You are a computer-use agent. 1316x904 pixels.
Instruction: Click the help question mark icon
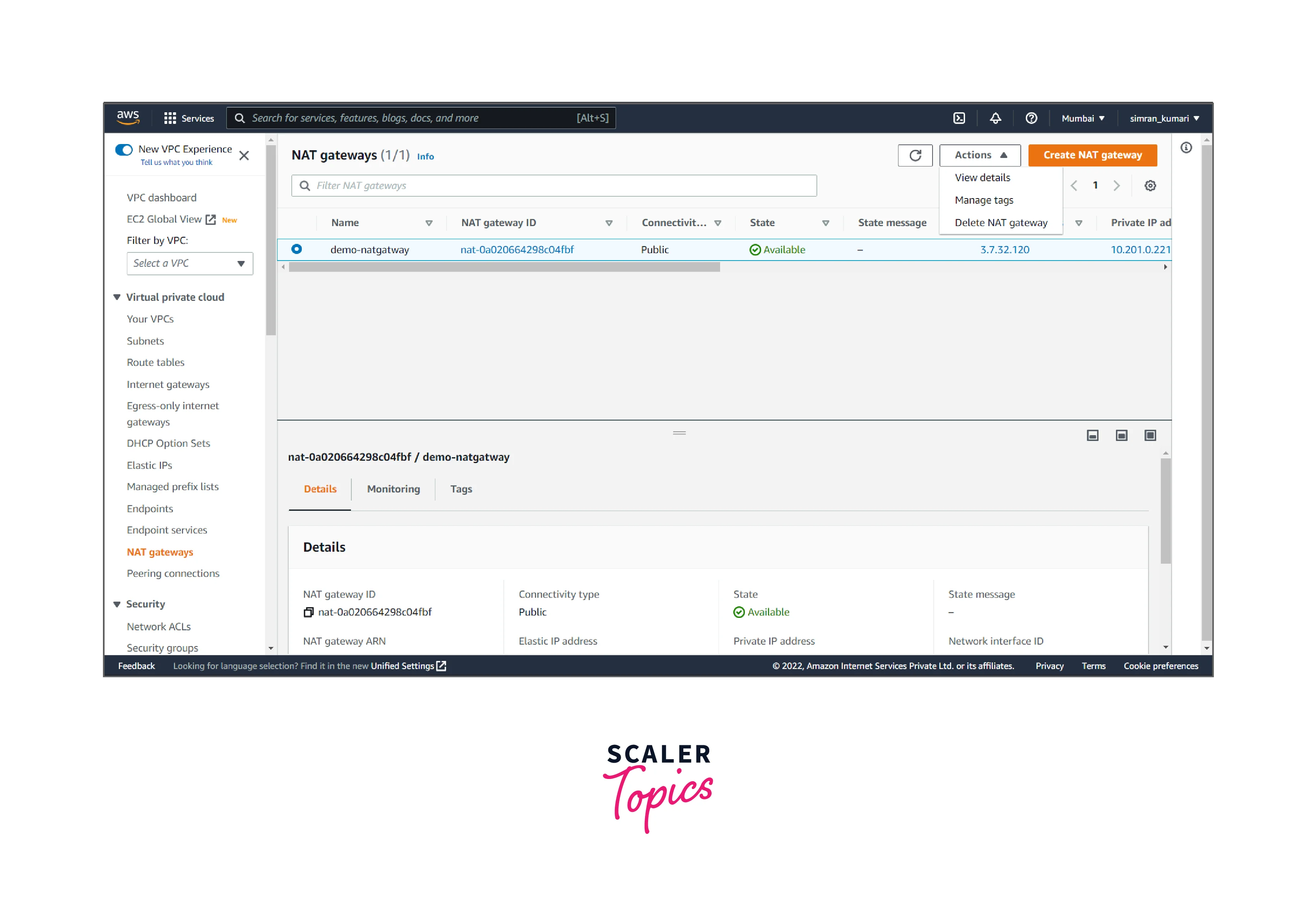coord(1030,118)
